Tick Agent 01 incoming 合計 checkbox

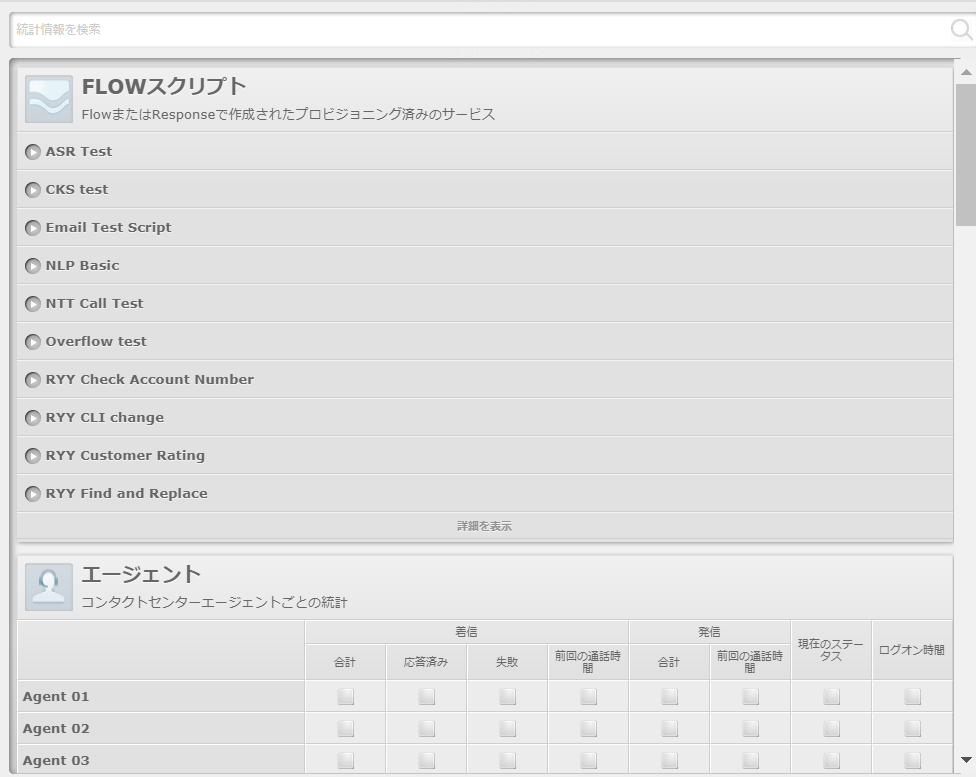345,696
